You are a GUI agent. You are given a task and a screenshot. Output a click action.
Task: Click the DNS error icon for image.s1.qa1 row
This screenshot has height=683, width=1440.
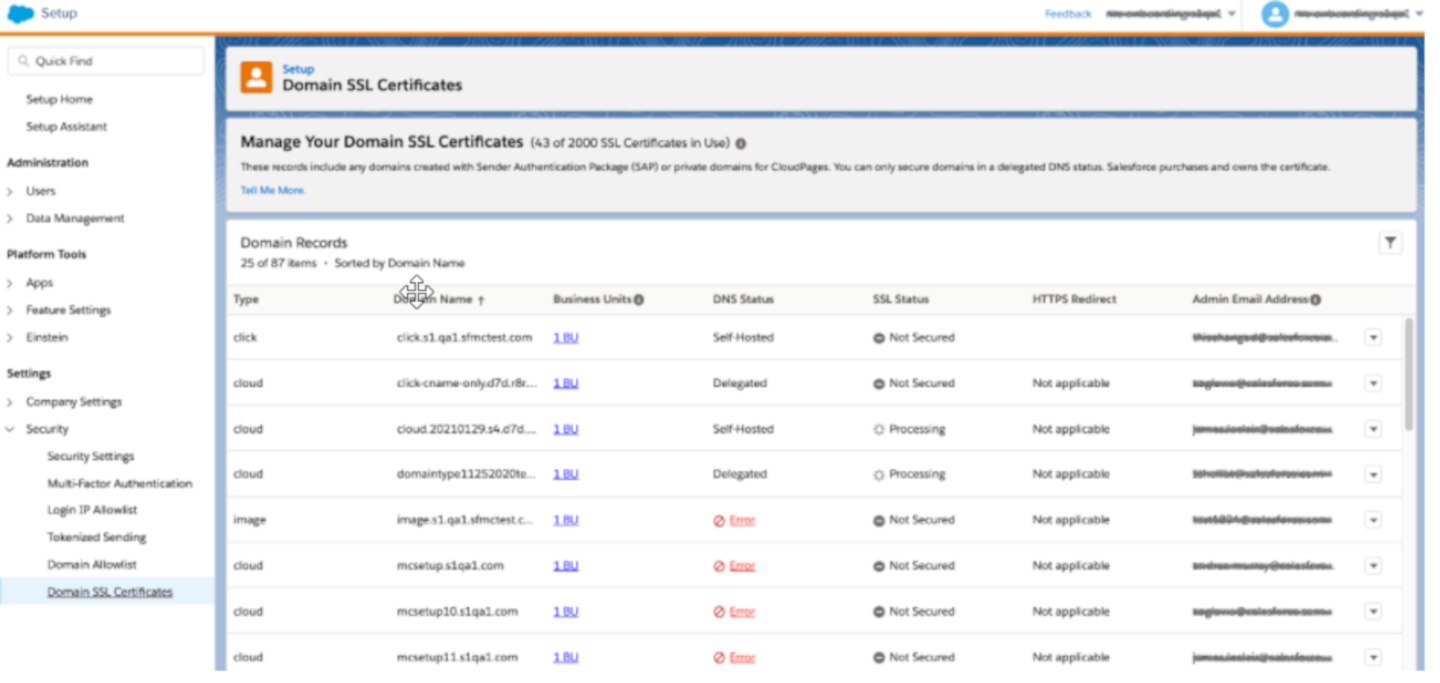[719, 521]
